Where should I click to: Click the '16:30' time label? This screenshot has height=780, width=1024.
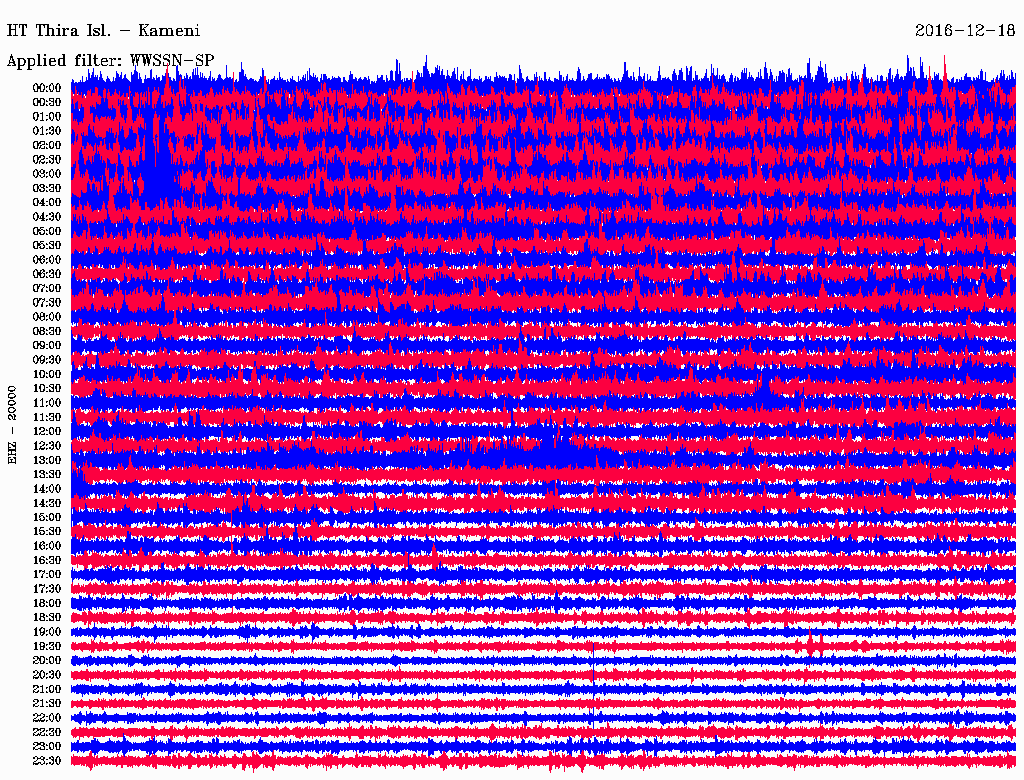pos(47,560)
